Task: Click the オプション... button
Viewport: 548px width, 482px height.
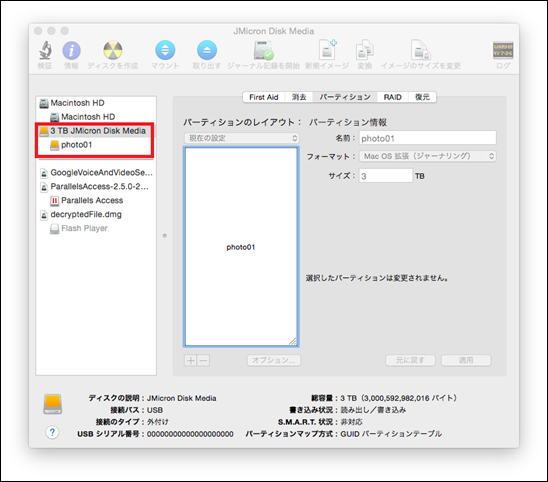Action: tap(274, 360)
